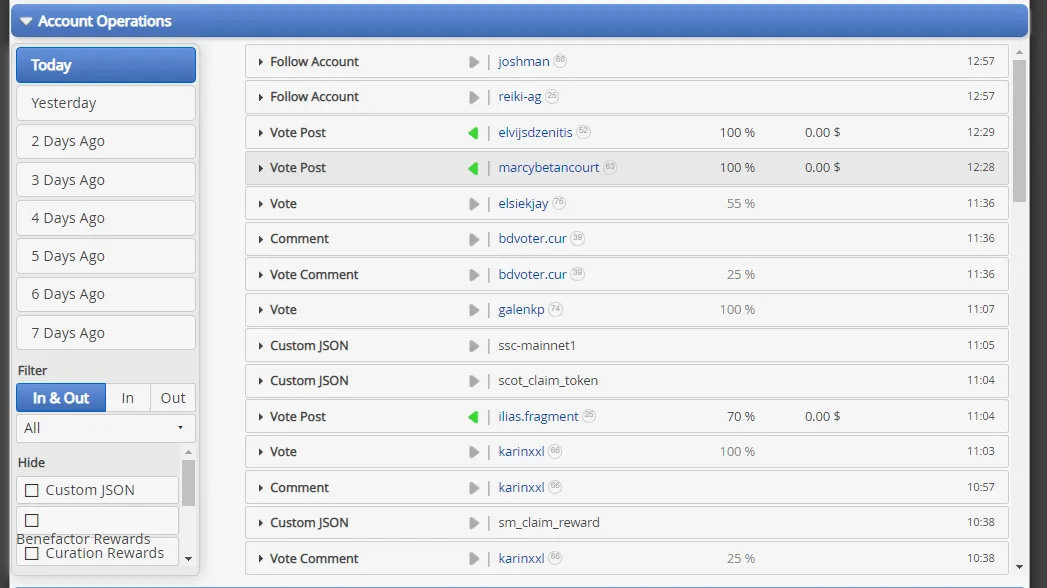The width and height of the screenshot is (1047, 588).
Task: Expand the ssc-mainnet1 Custom JSON entry
Action: (x=260, y=346)
